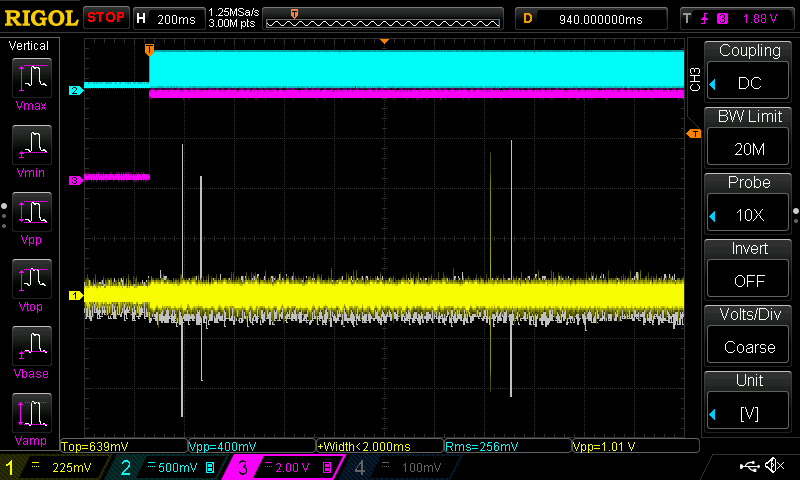The width and height of the screenshot is (800, 480).
Task: Pick the Vtop measurement icon
Action: (x=32, y=279)
